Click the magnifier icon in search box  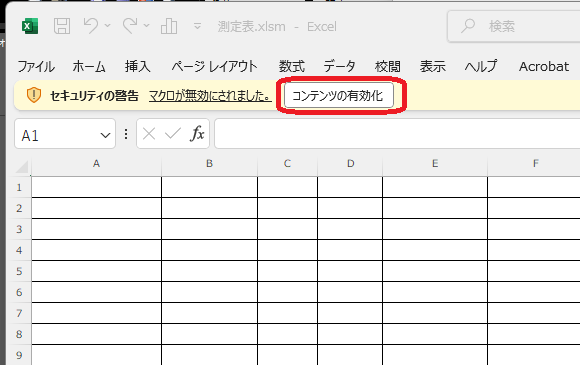pos(468,26)
